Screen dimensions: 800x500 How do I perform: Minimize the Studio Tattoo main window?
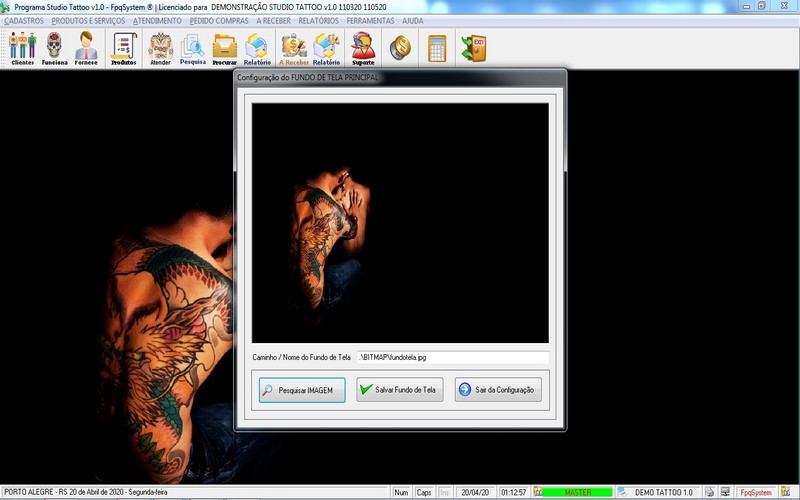tap(747, 6)
